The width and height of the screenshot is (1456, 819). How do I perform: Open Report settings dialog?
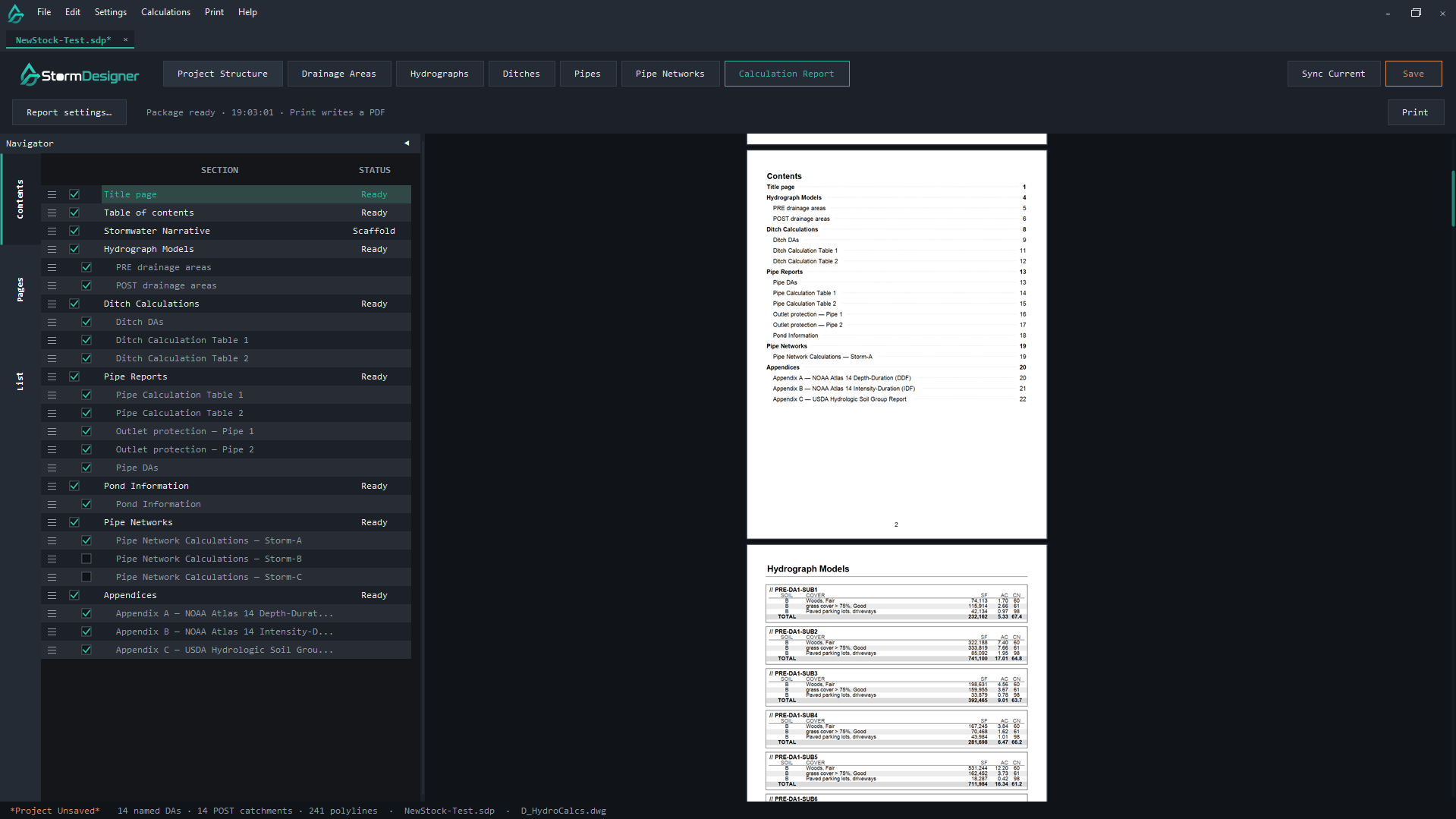(69, 112)
